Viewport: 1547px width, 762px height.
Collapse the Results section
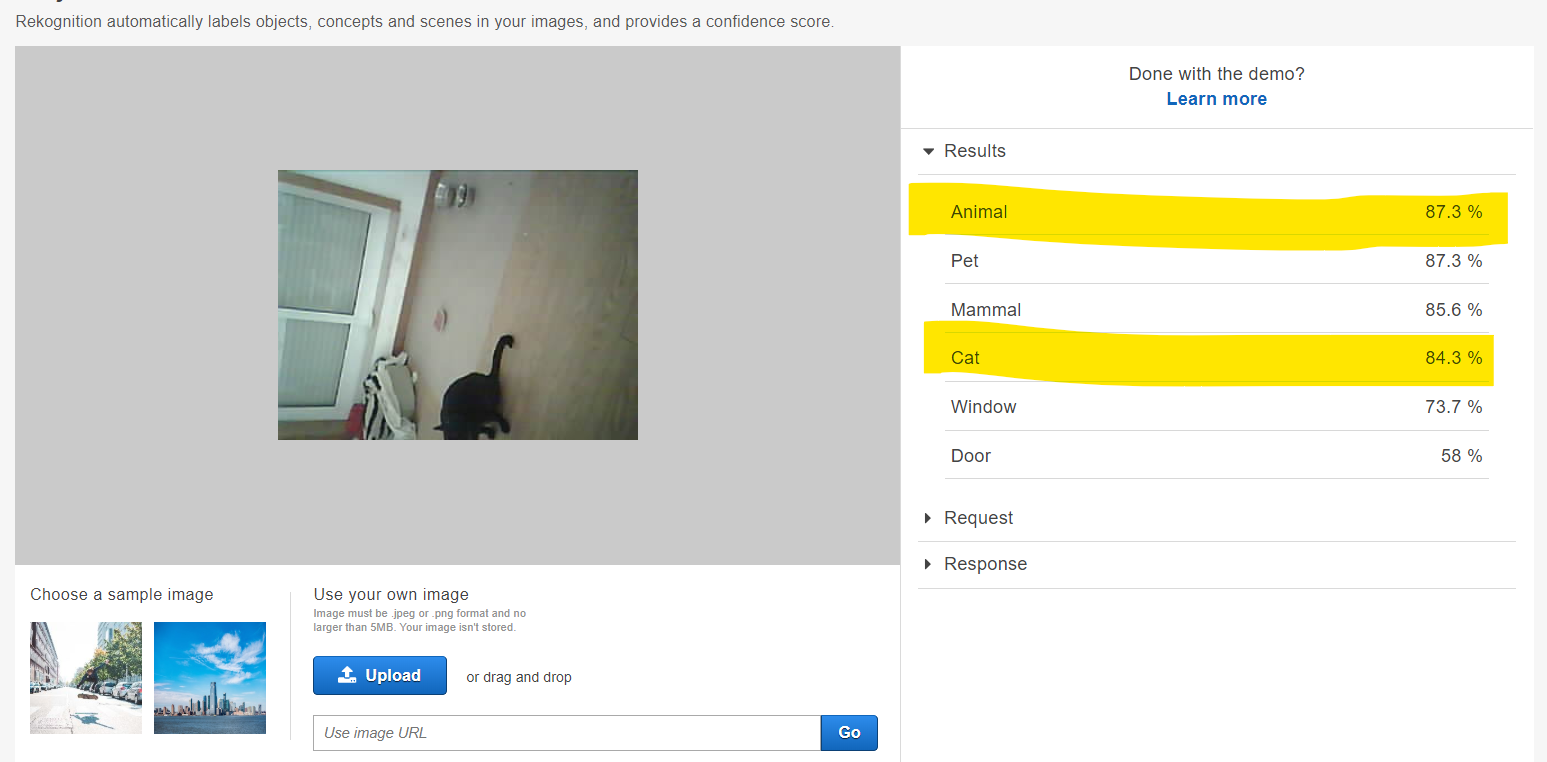point(965,151)
